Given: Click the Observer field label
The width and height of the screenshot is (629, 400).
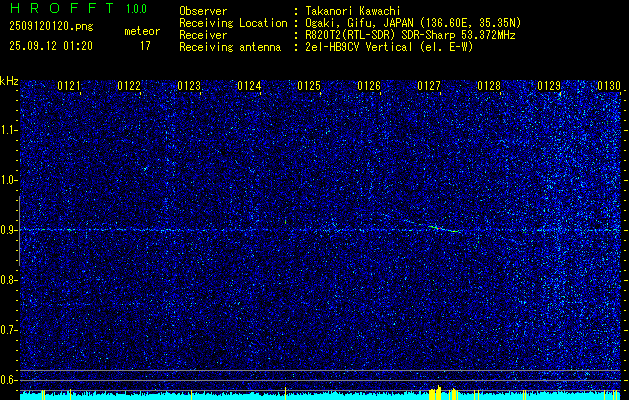Looking at the screenshot, I should (x=203, y=11).
